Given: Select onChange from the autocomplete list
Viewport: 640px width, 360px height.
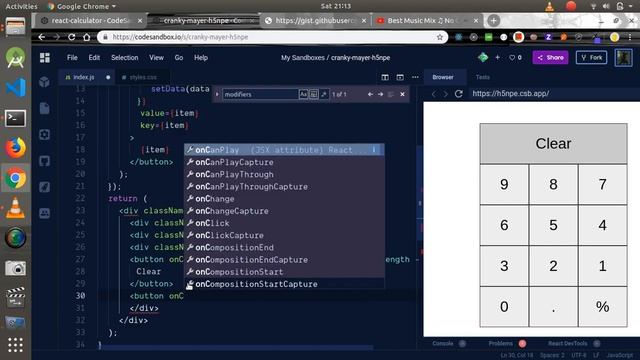Looking at the screenshot, I should 284,199.
